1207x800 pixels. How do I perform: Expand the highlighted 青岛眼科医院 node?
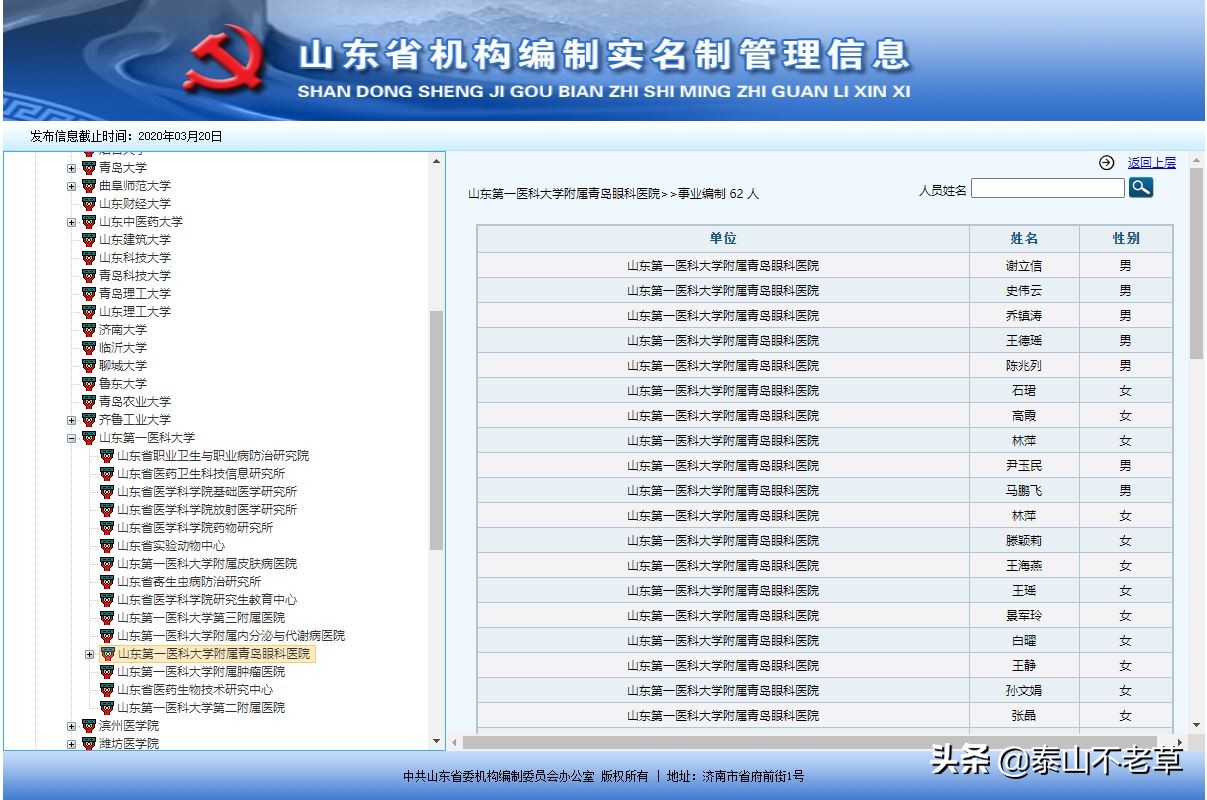[x=89, y=653]
